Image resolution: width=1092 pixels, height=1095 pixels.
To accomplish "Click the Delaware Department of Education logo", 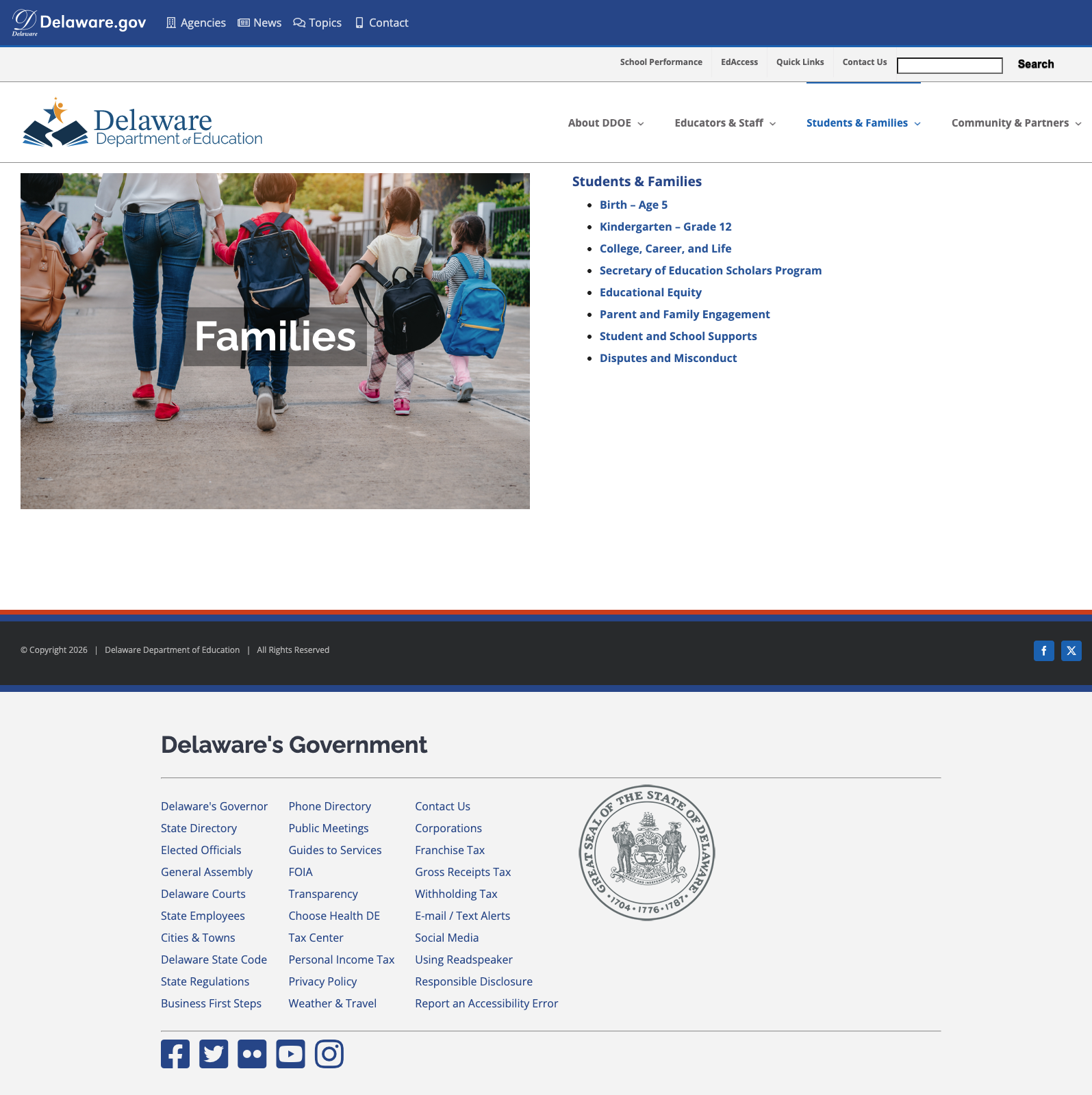I will click(x=142, y=123).
